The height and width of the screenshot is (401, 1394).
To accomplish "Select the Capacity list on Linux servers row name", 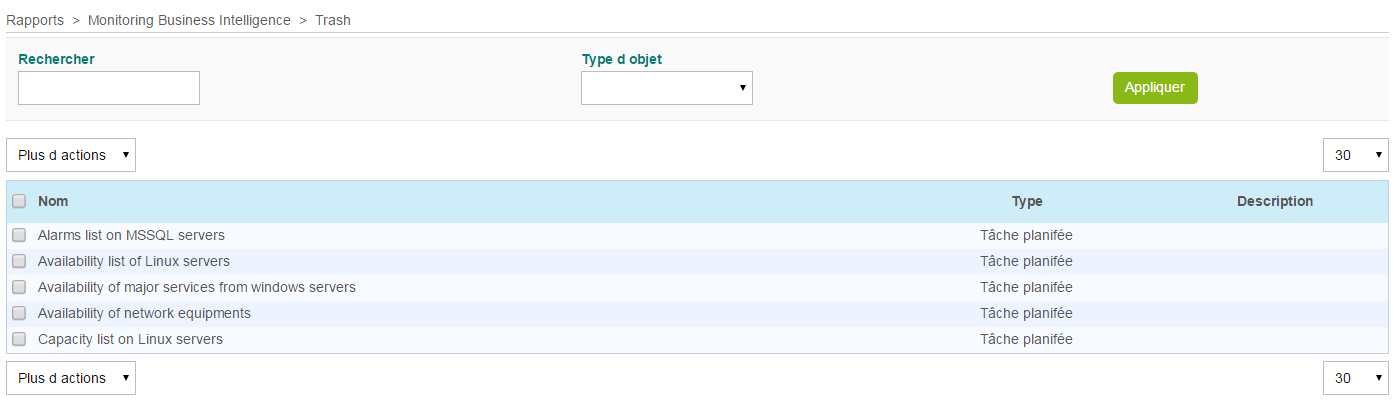I will (130, 340).
